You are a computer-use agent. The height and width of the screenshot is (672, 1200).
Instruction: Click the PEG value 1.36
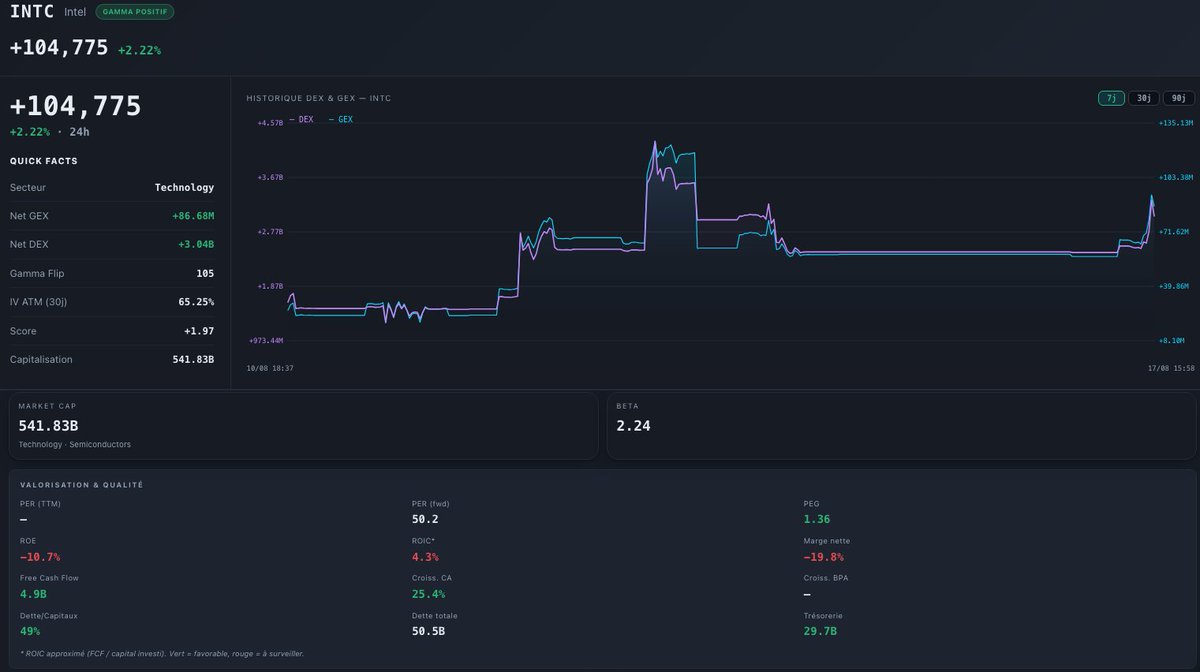click(x=817, y=519)
